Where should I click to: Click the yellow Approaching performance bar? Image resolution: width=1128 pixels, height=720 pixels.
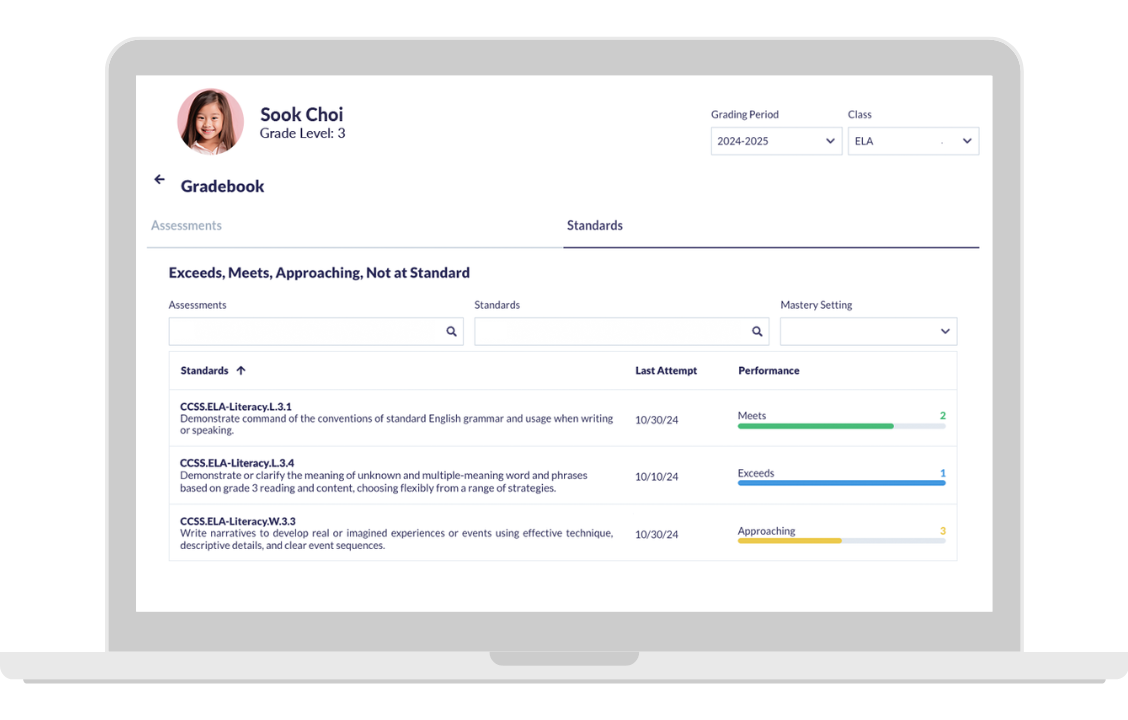[790, 541]
